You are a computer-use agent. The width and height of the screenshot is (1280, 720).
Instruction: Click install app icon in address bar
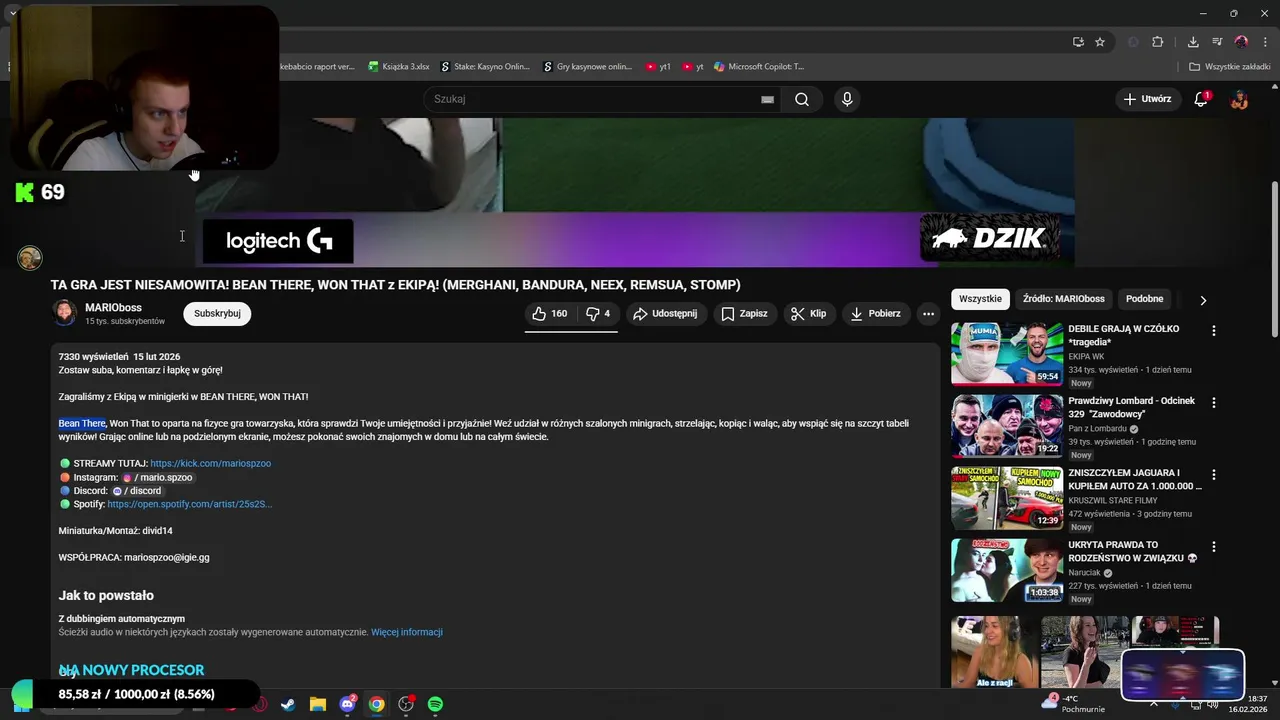pos(1078,42)
